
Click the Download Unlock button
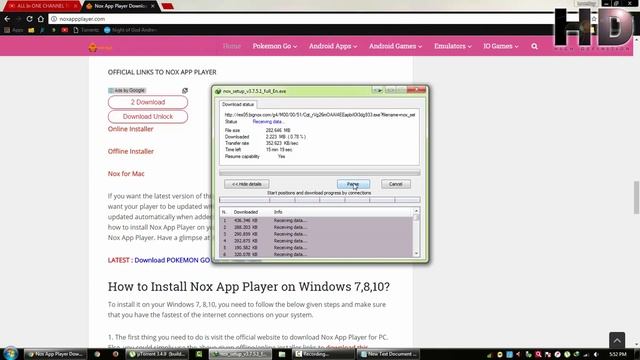coord(148,116)
